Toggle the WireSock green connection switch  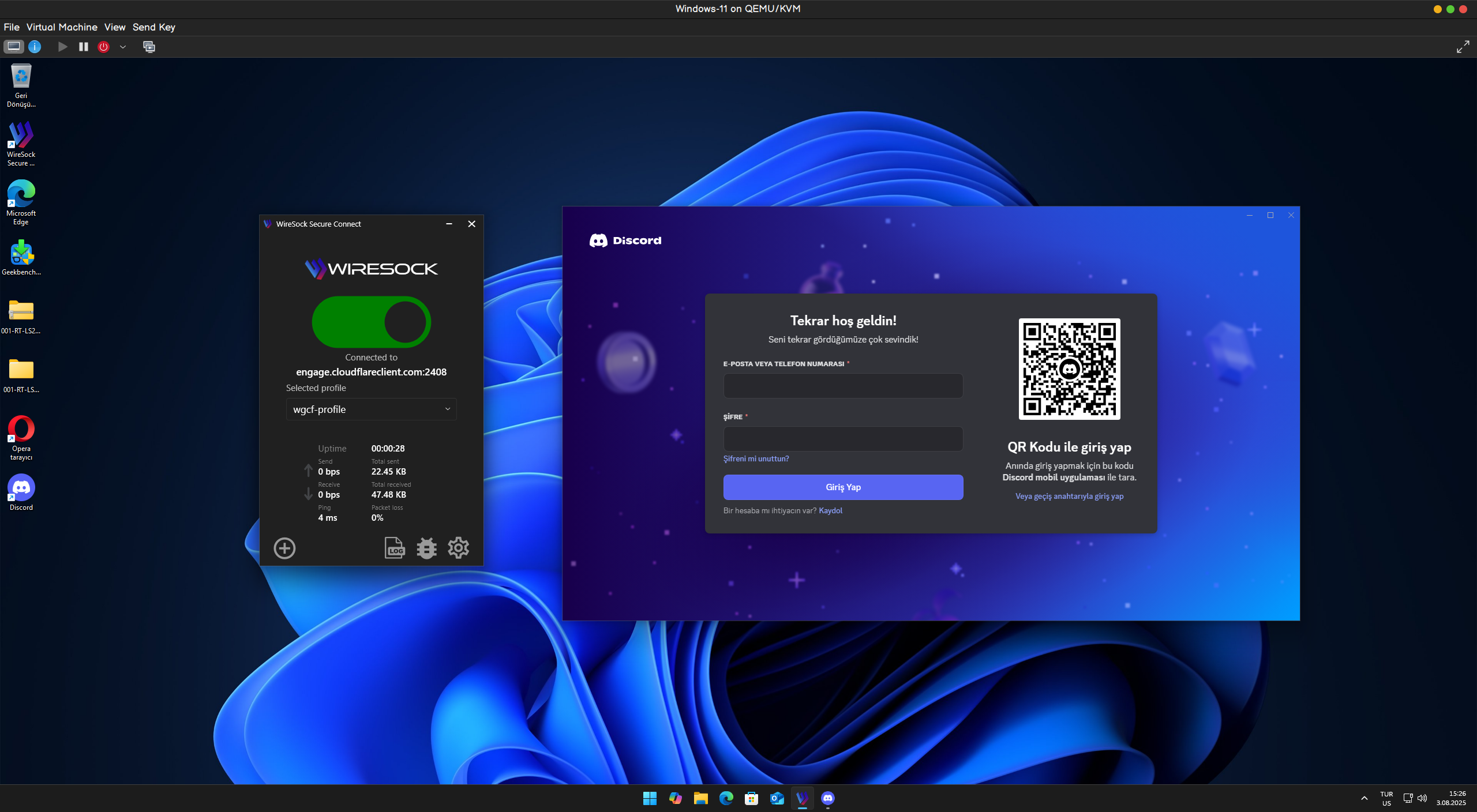coord(372,322)
